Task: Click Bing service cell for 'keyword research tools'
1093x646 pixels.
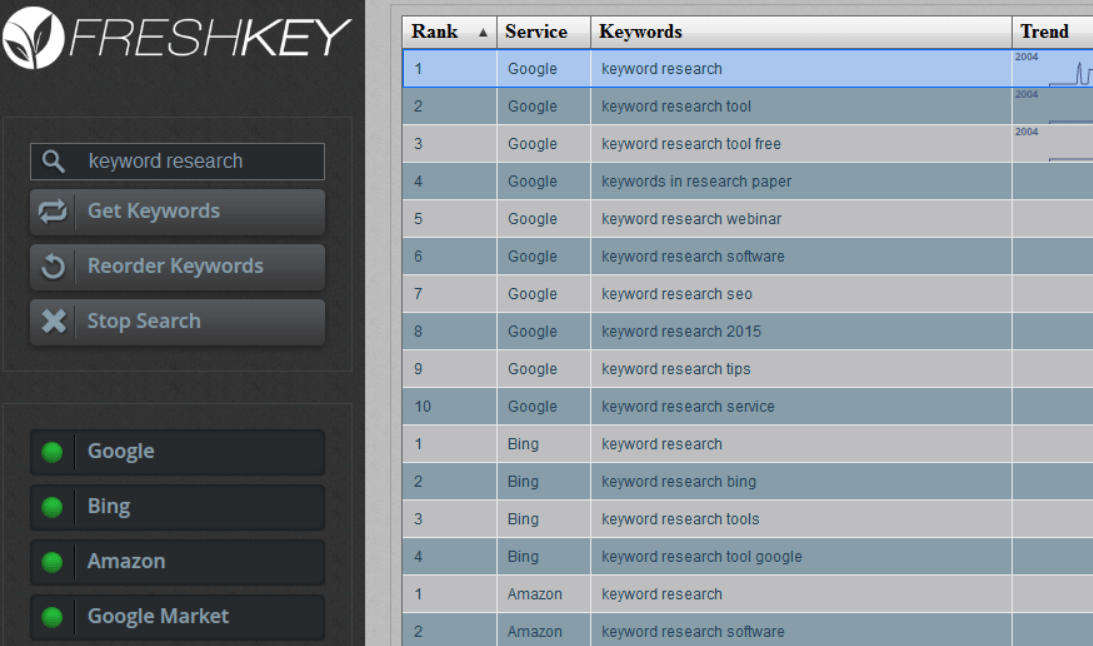Action: click(544, 519)
